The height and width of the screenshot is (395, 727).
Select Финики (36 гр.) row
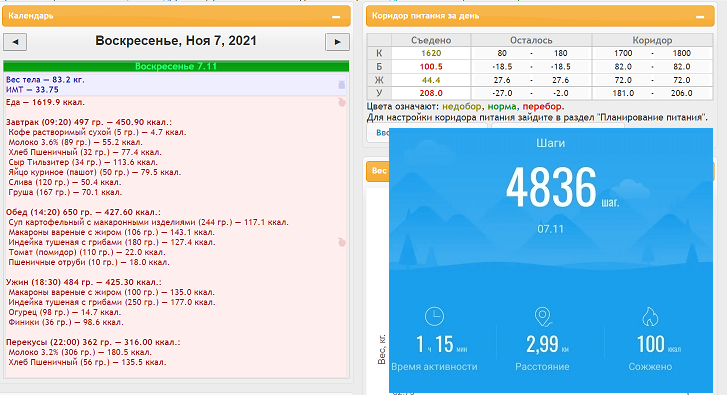(66, 322)
